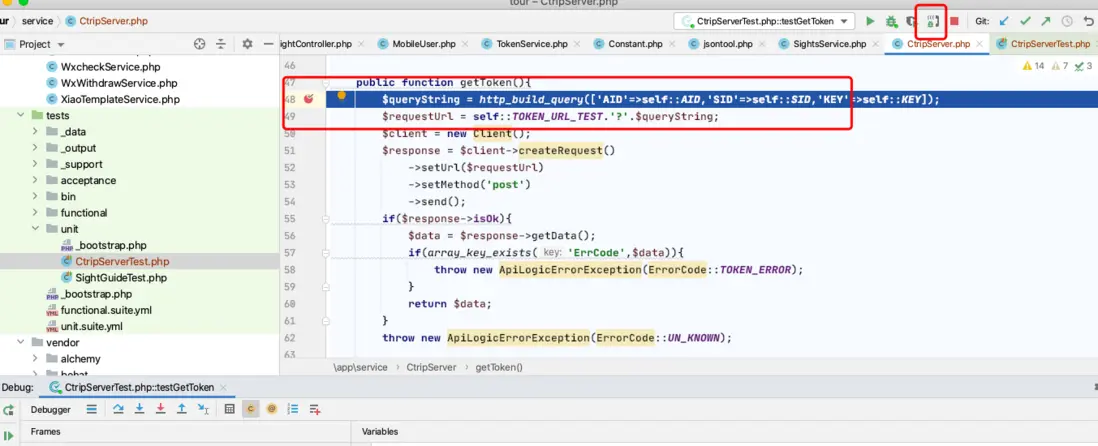Viewport: 1098px width, 446px height.
Task: Show Git history clock icon
Action: pyautogui.click(x=1067, y=22)
